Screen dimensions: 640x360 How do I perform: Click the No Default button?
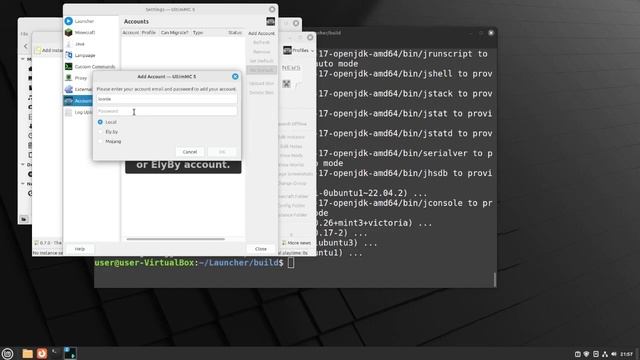[x=261, y=70]
